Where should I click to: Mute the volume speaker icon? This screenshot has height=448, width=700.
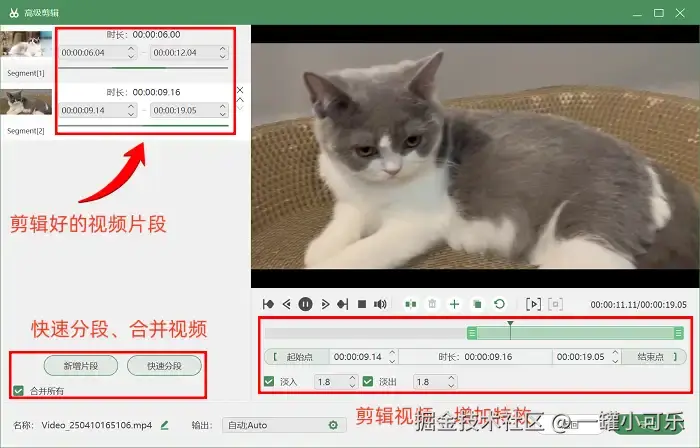pyautogui.click(x=380, y=304)
